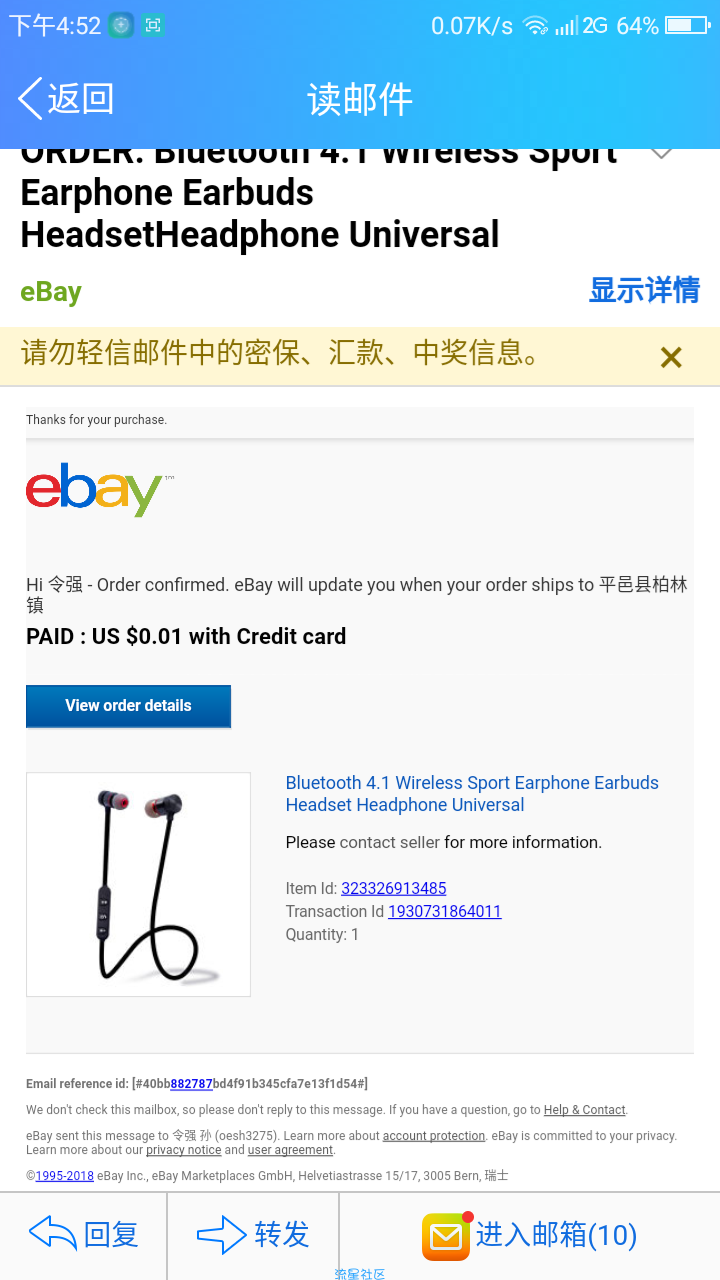This screenshot has height=1280, width=720.
Task: Tap the forward 转发 arrow icon
Action: point(222,1234)
